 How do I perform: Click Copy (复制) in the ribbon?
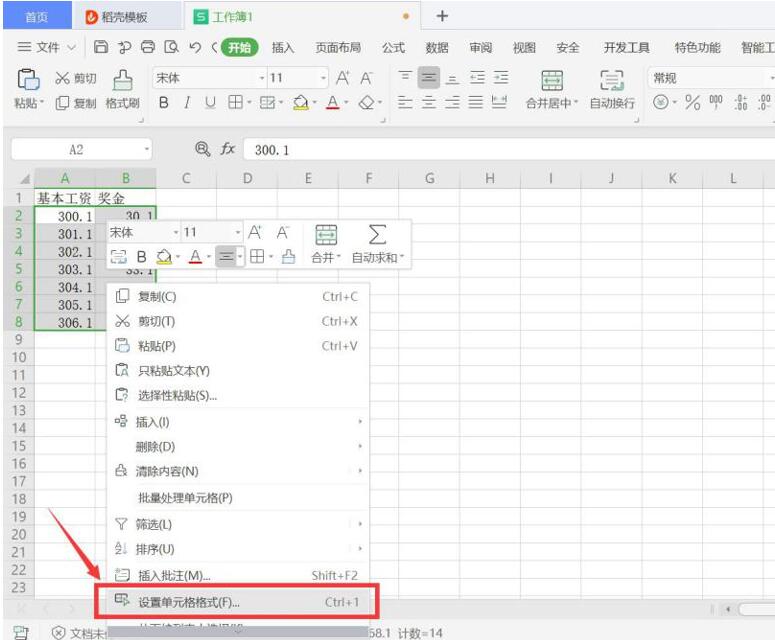(x=76, y=103)
